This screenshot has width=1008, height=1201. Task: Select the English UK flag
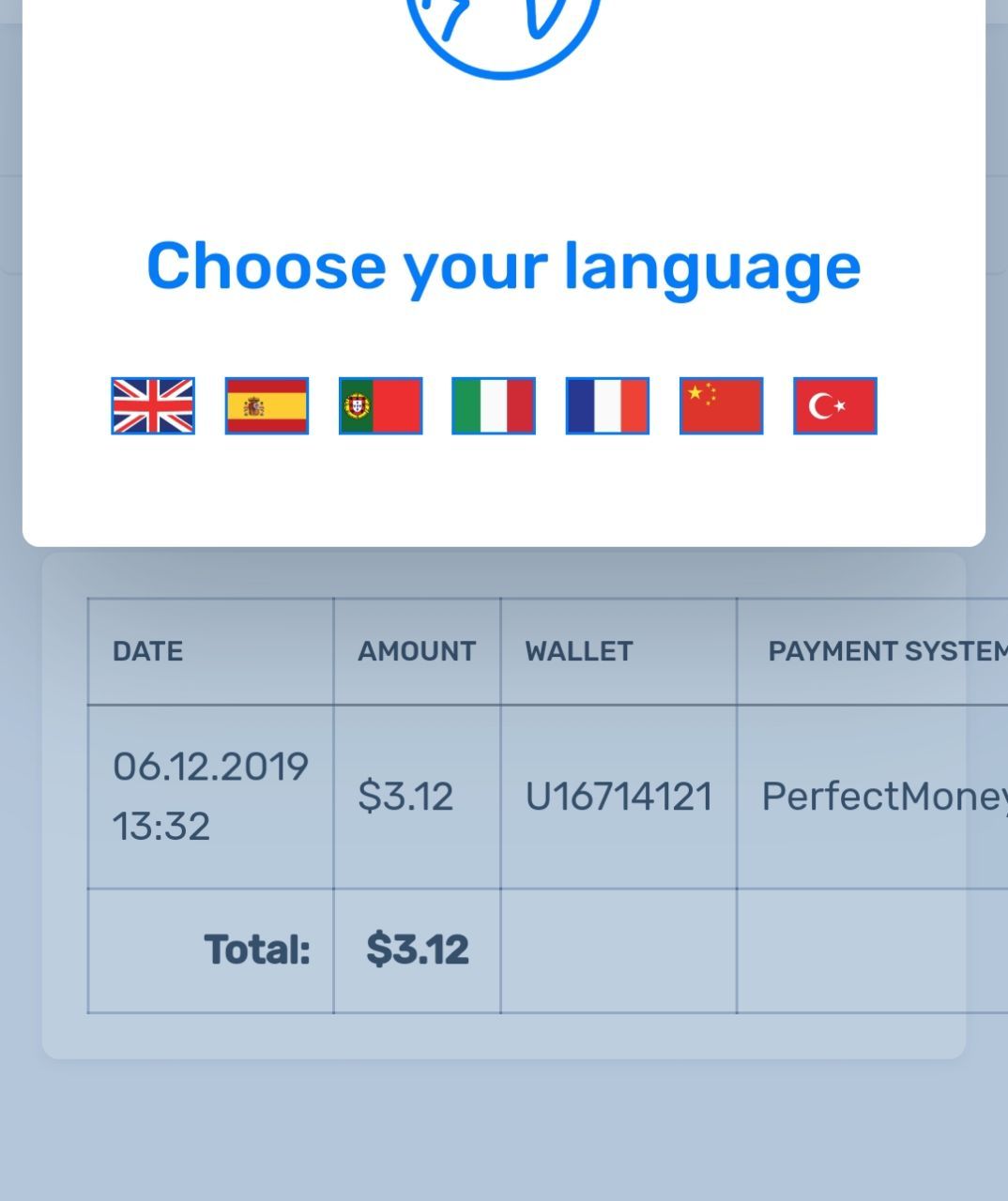tap(153, 406)
